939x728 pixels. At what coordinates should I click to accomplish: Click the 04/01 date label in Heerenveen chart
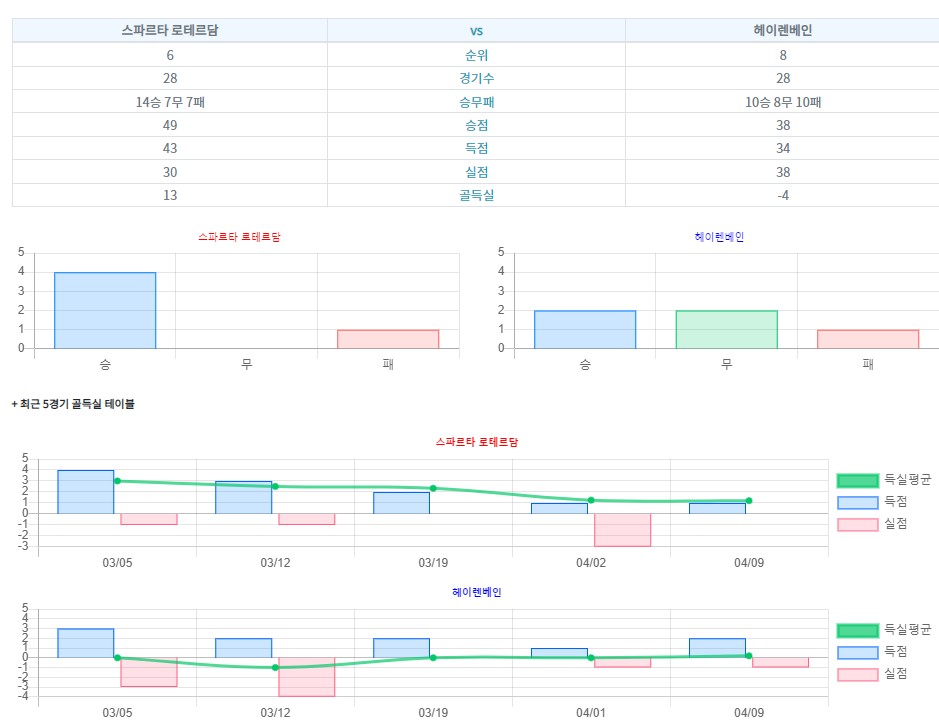[590, 712]
